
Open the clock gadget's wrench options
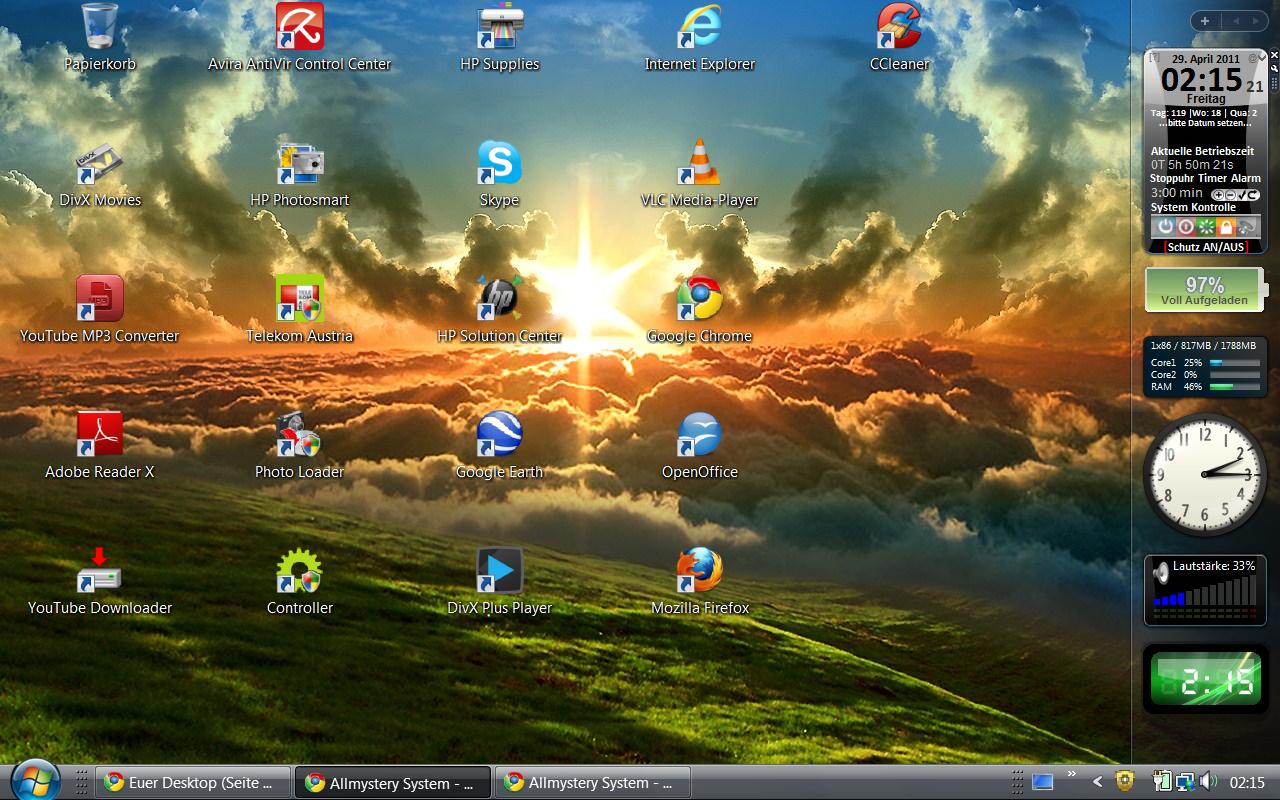[1274, 69]
